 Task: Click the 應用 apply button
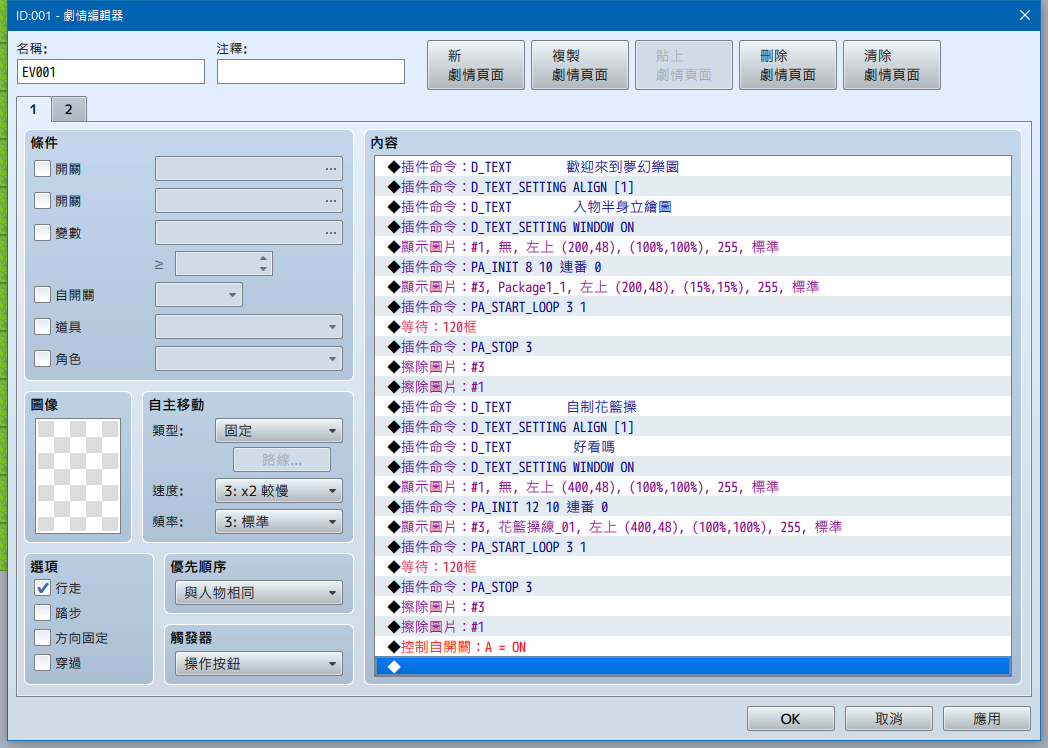(x=987, y=719)
